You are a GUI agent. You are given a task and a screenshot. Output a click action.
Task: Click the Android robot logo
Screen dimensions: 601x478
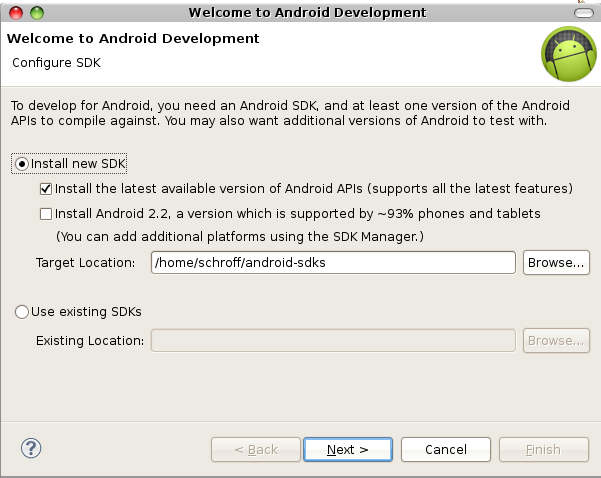coord(568,53)
